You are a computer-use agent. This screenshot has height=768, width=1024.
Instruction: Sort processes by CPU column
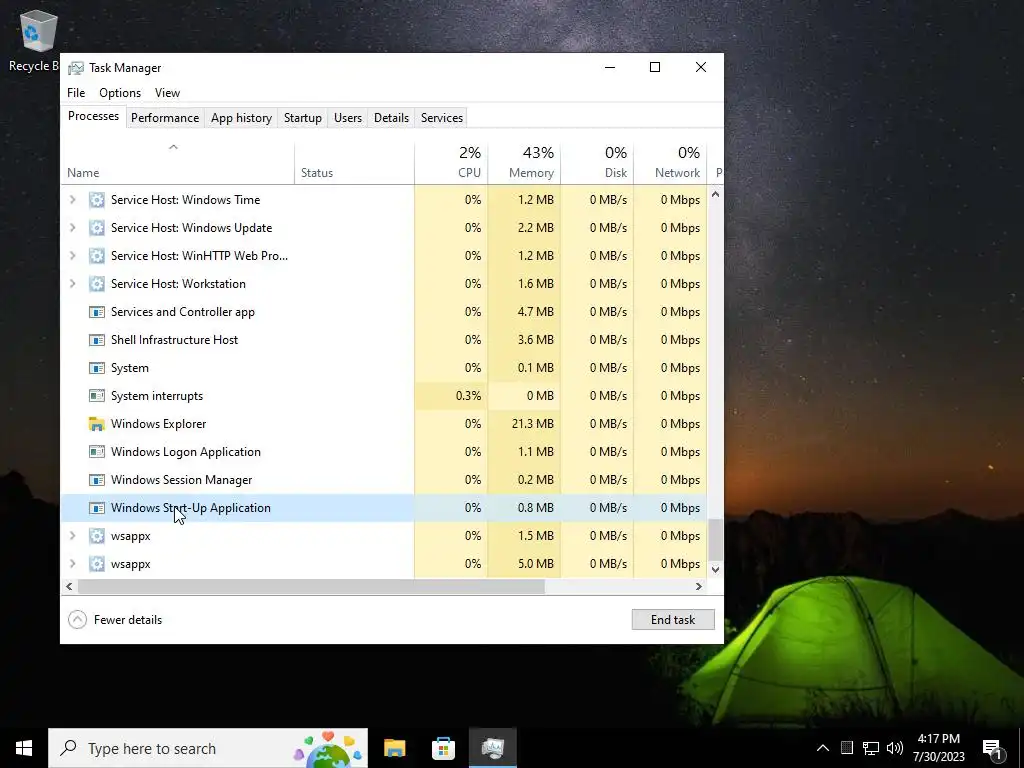point(451,163)
